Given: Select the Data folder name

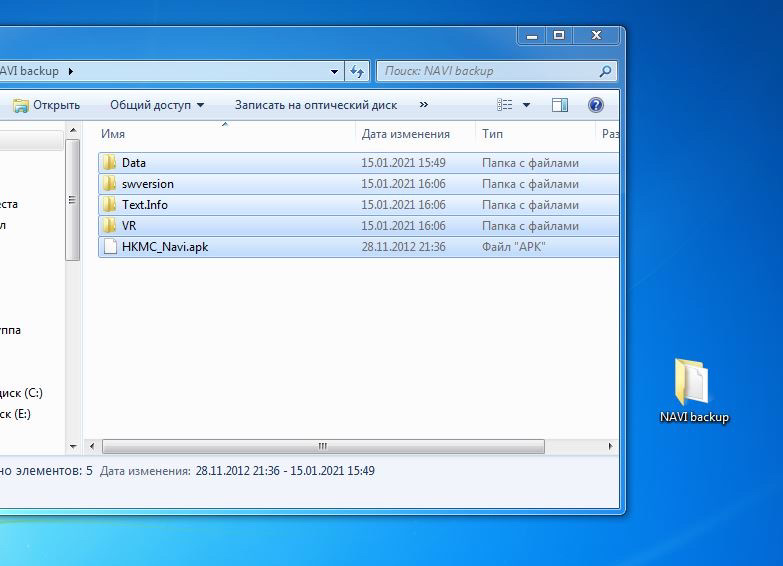Looking at the screenshot, I should (134, 163).
